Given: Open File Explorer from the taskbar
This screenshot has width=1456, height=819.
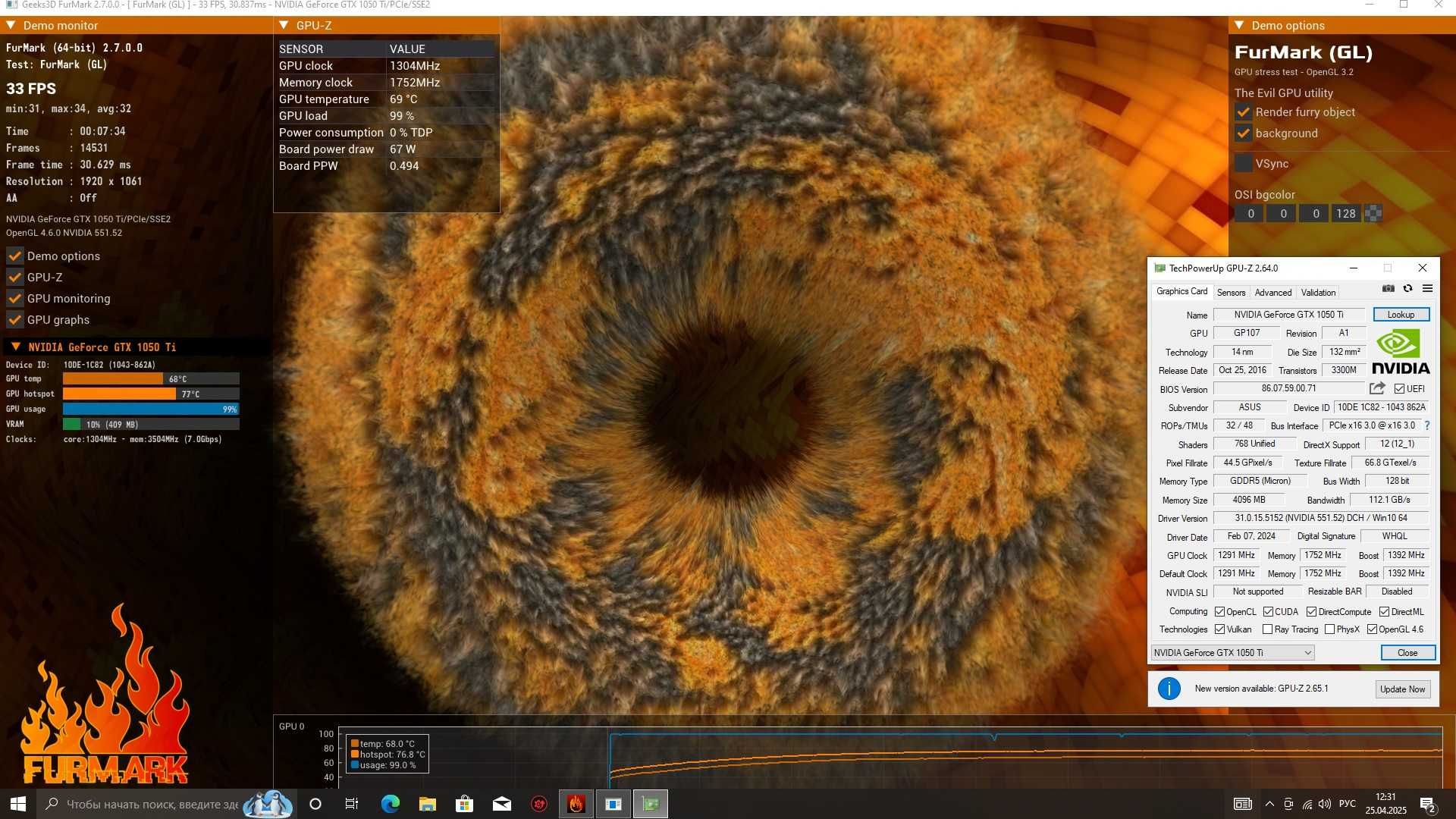Looking at the screenshot, I should pyautogui.click(x=427, y=804).
